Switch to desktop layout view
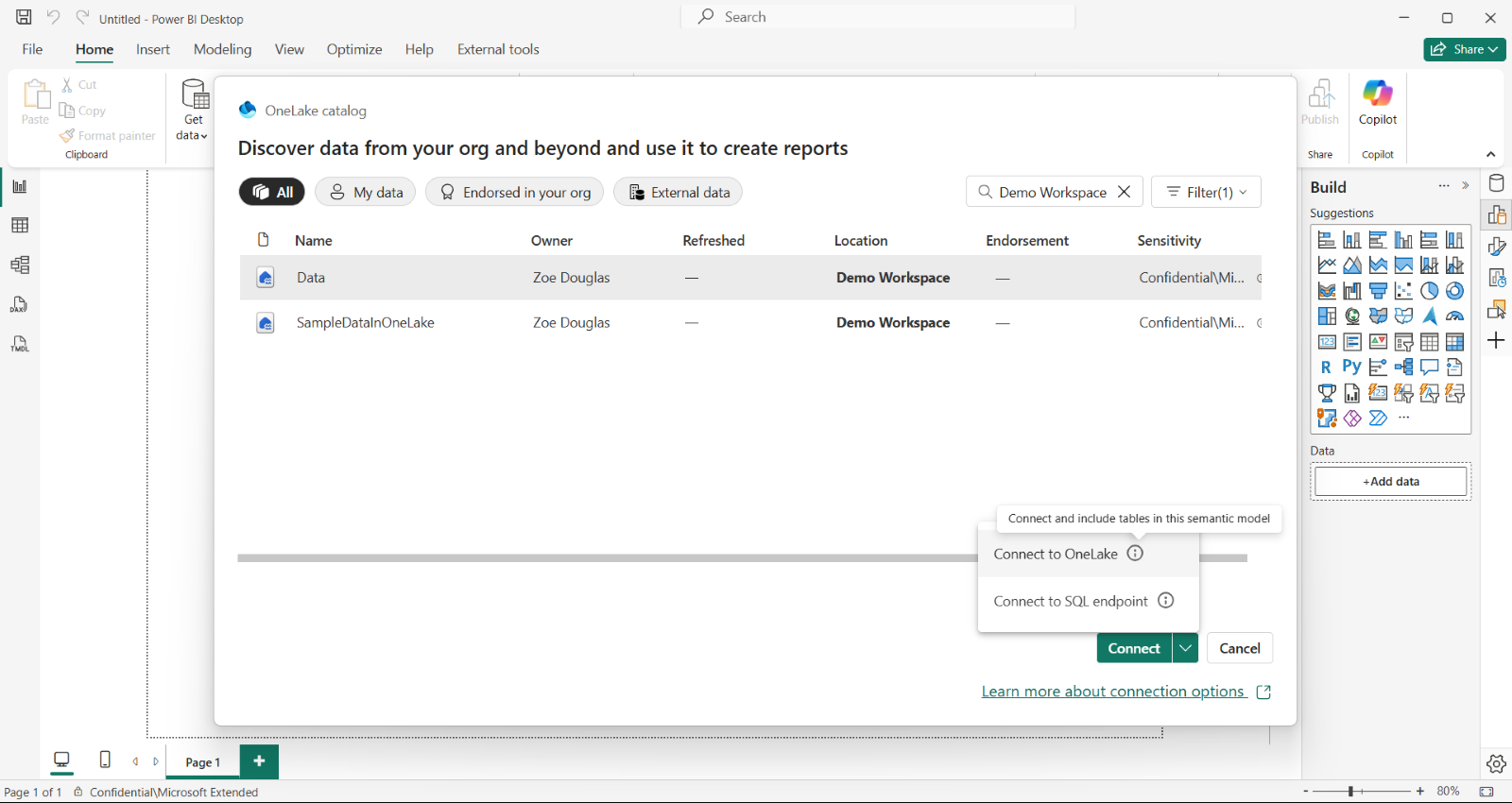1512x803 pixels. point(62,760)
